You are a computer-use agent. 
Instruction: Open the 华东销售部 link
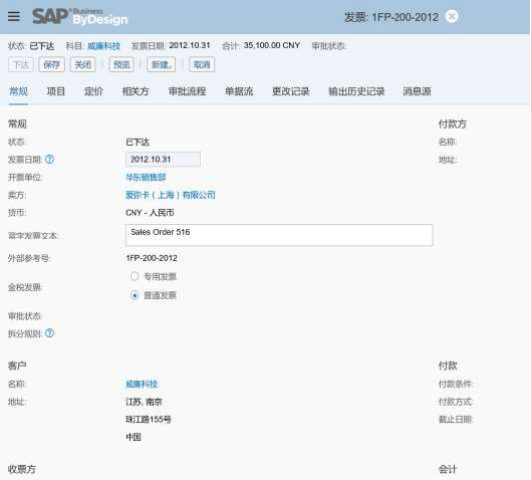pos(146,177)
